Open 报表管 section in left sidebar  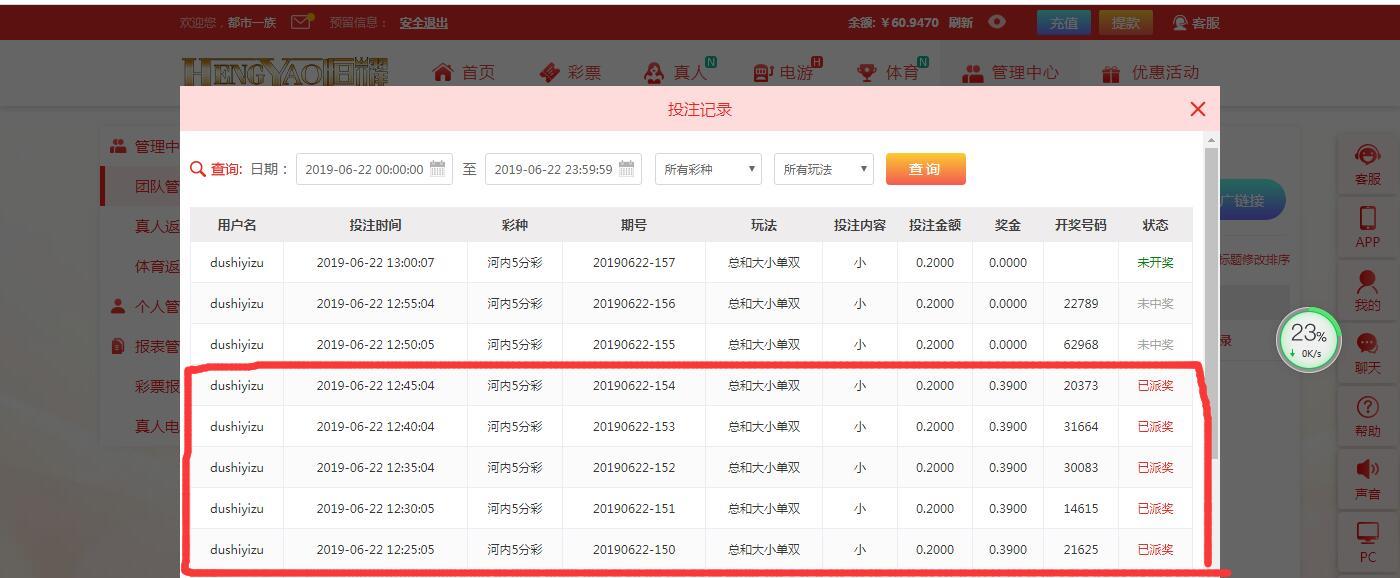click(145, 346)
